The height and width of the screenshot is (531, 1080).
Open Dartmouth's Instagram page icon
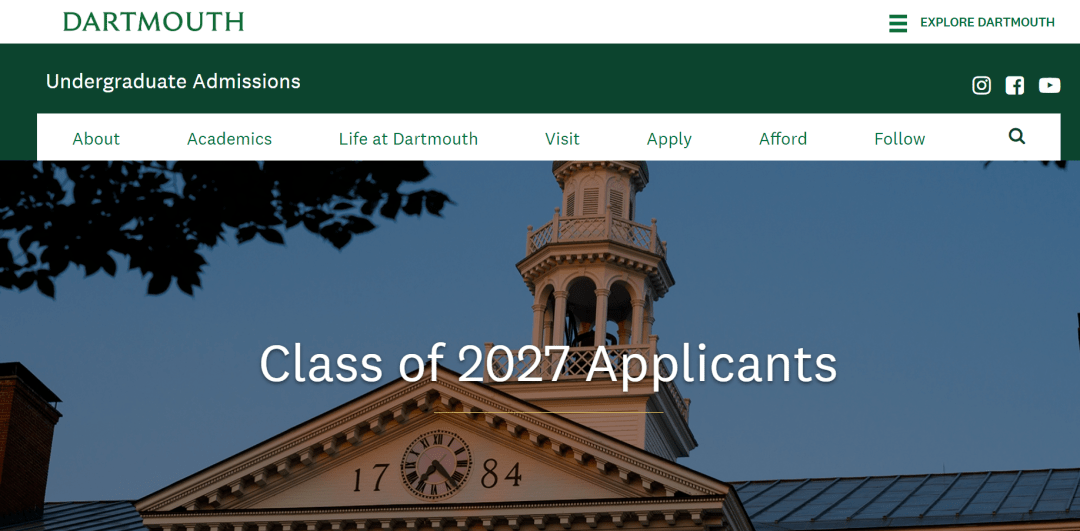[981, 85]
